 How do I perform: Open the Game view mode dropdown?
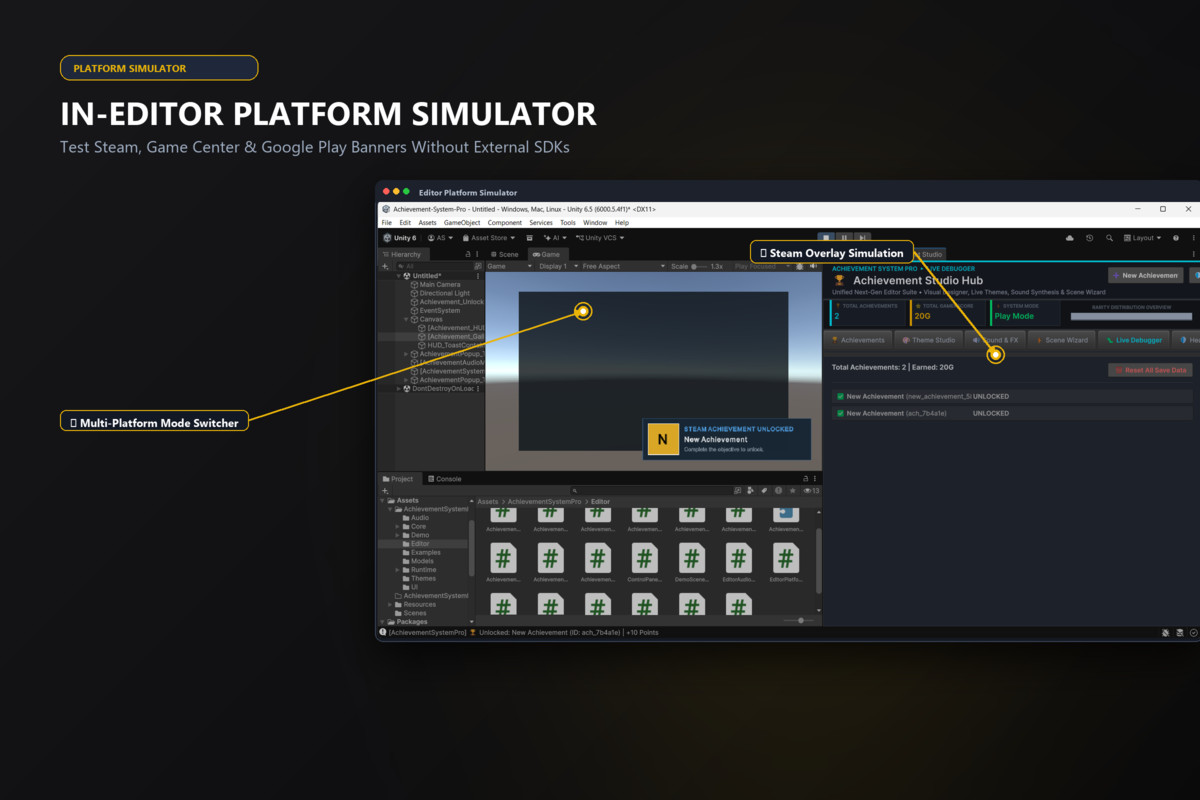(x=509, y=266)
